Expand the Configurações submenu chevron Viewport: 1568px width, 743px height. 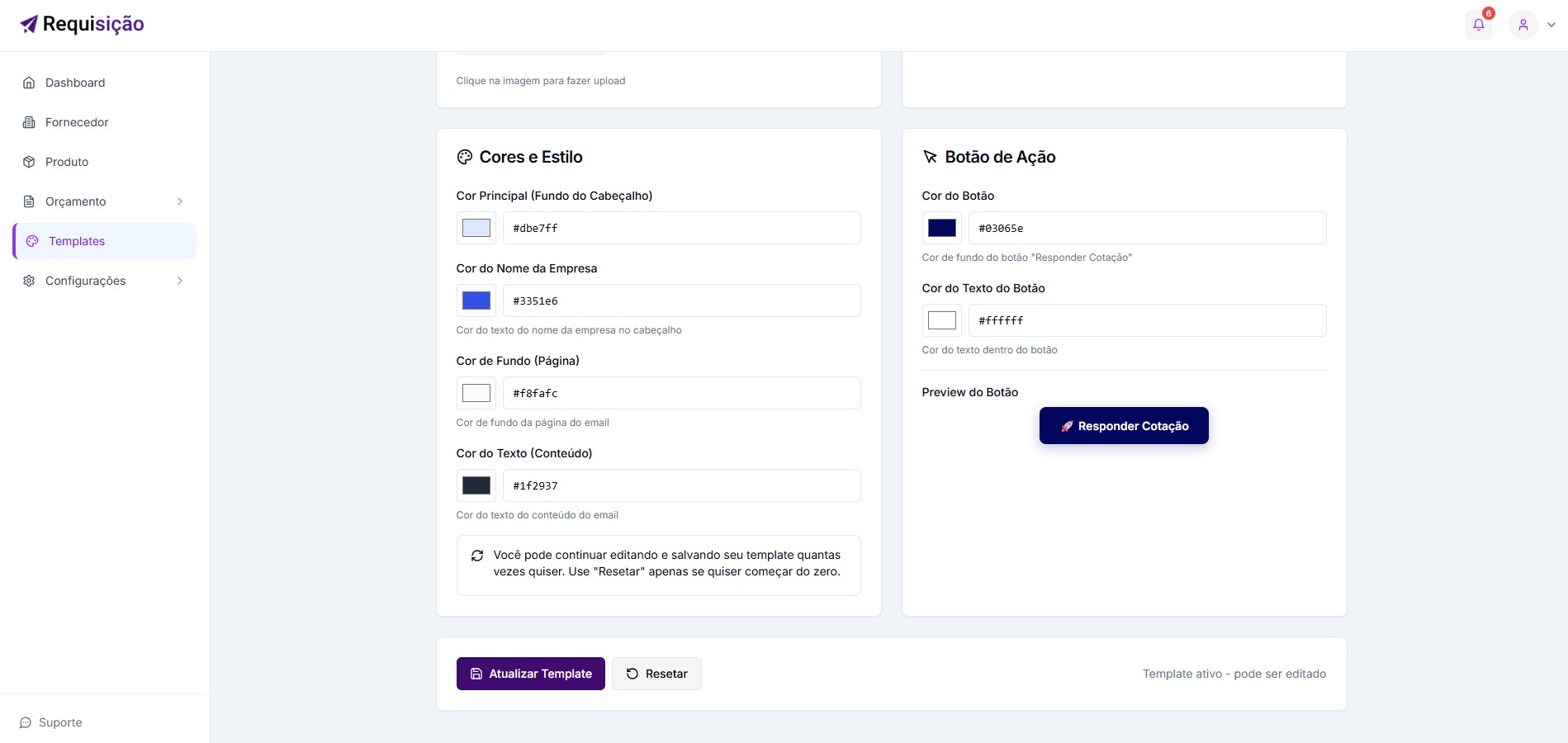pyautogui.click(x=180, y=281)
